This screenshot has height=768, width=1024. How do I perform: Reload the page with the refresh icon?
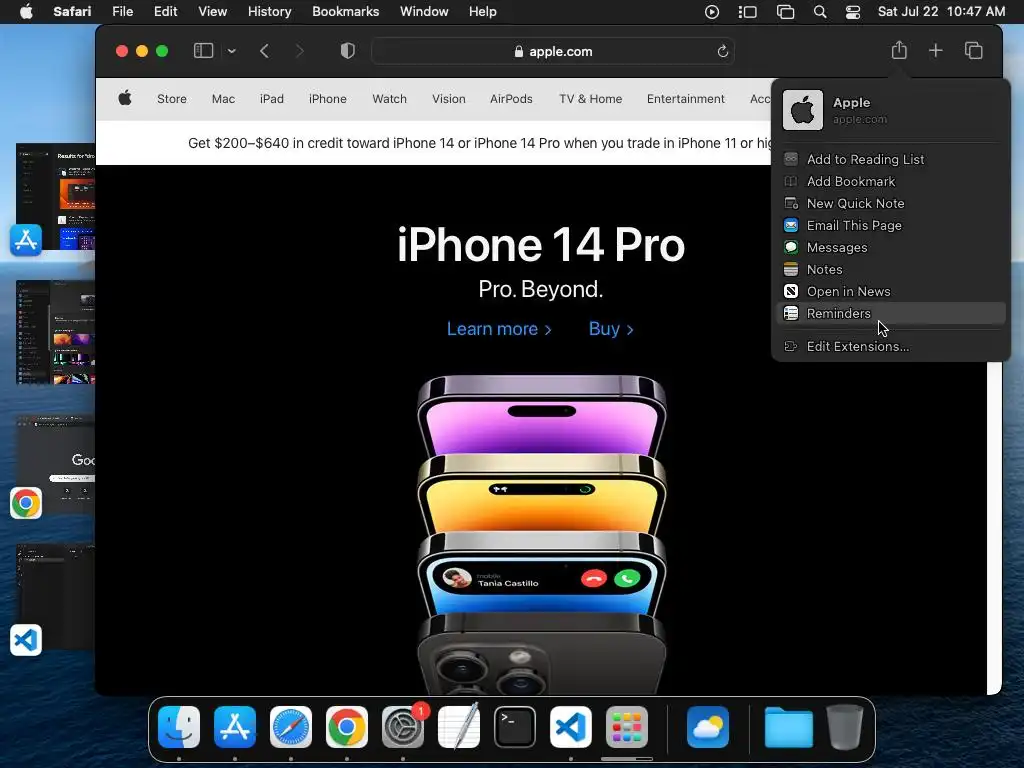(722, 52)
